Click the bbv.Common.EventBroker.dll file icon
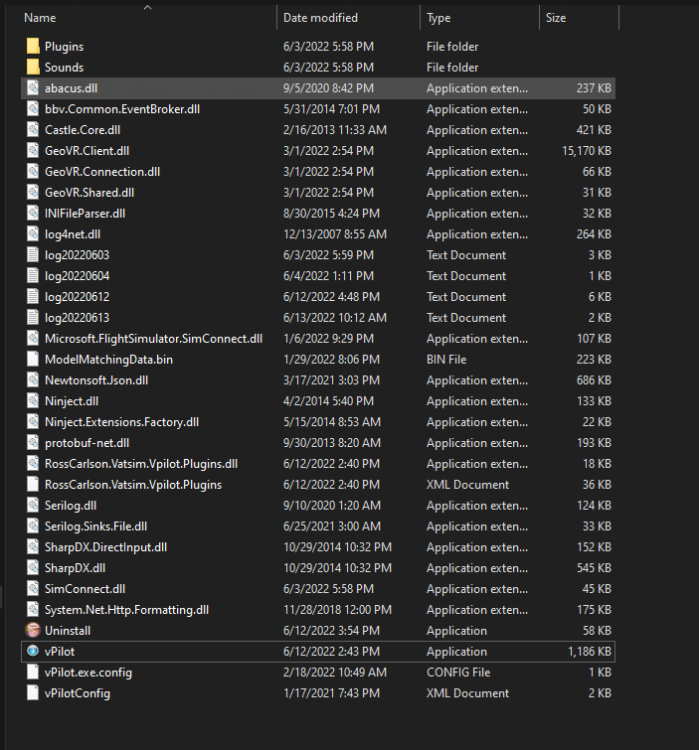 (x=33, y=109)
